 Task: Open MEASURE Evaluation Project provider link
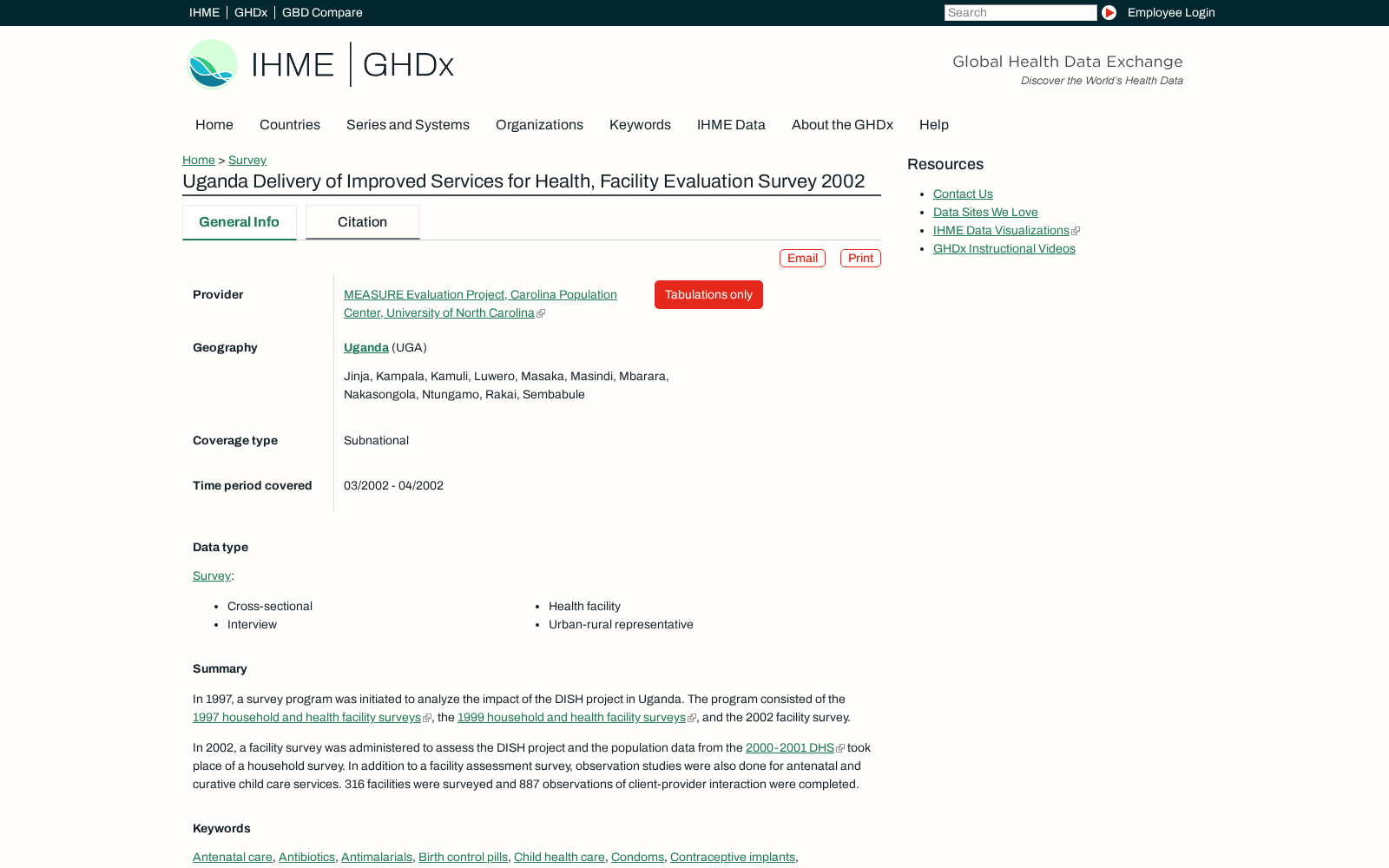[480, 304]
